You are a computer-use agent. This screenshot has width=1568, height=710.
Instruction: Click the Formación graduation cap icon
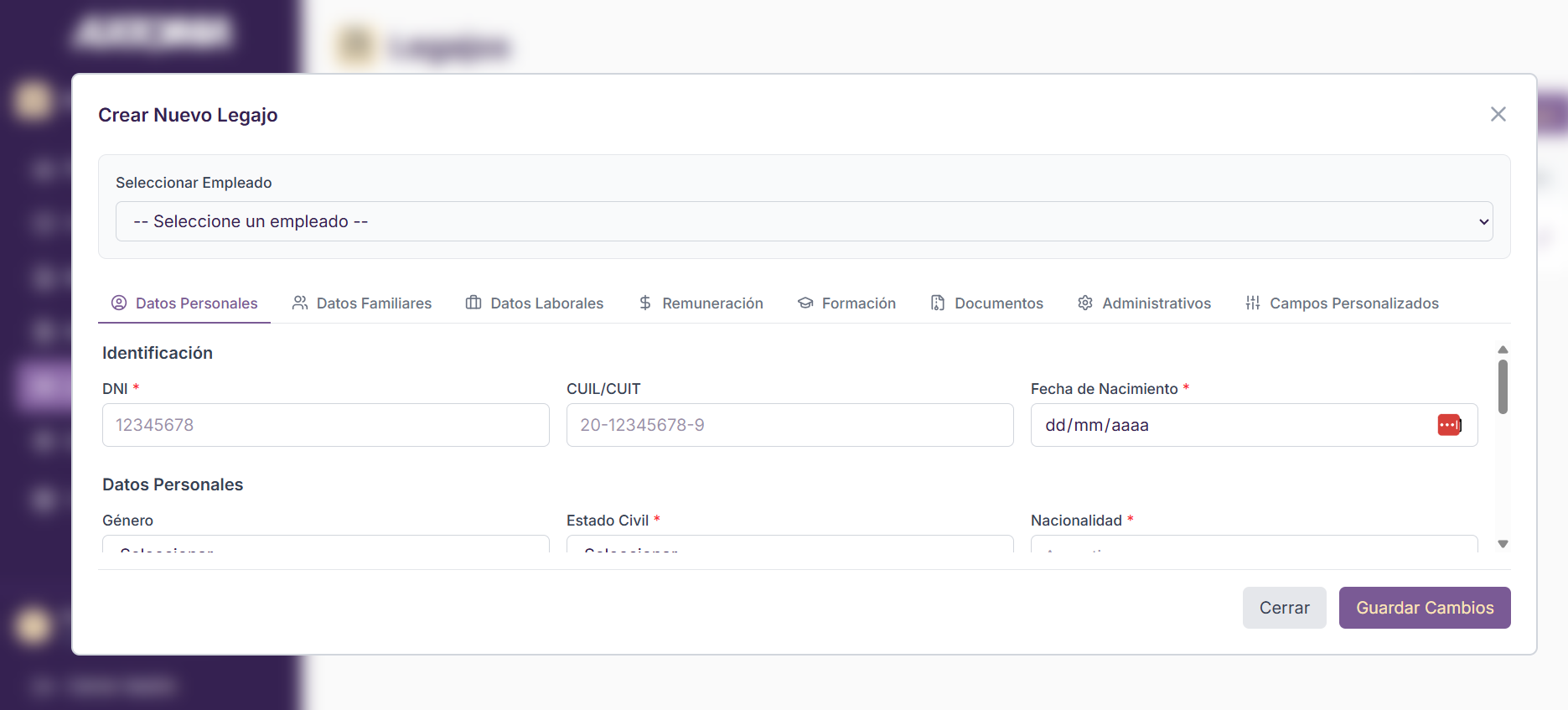click(x=805, y=303)
